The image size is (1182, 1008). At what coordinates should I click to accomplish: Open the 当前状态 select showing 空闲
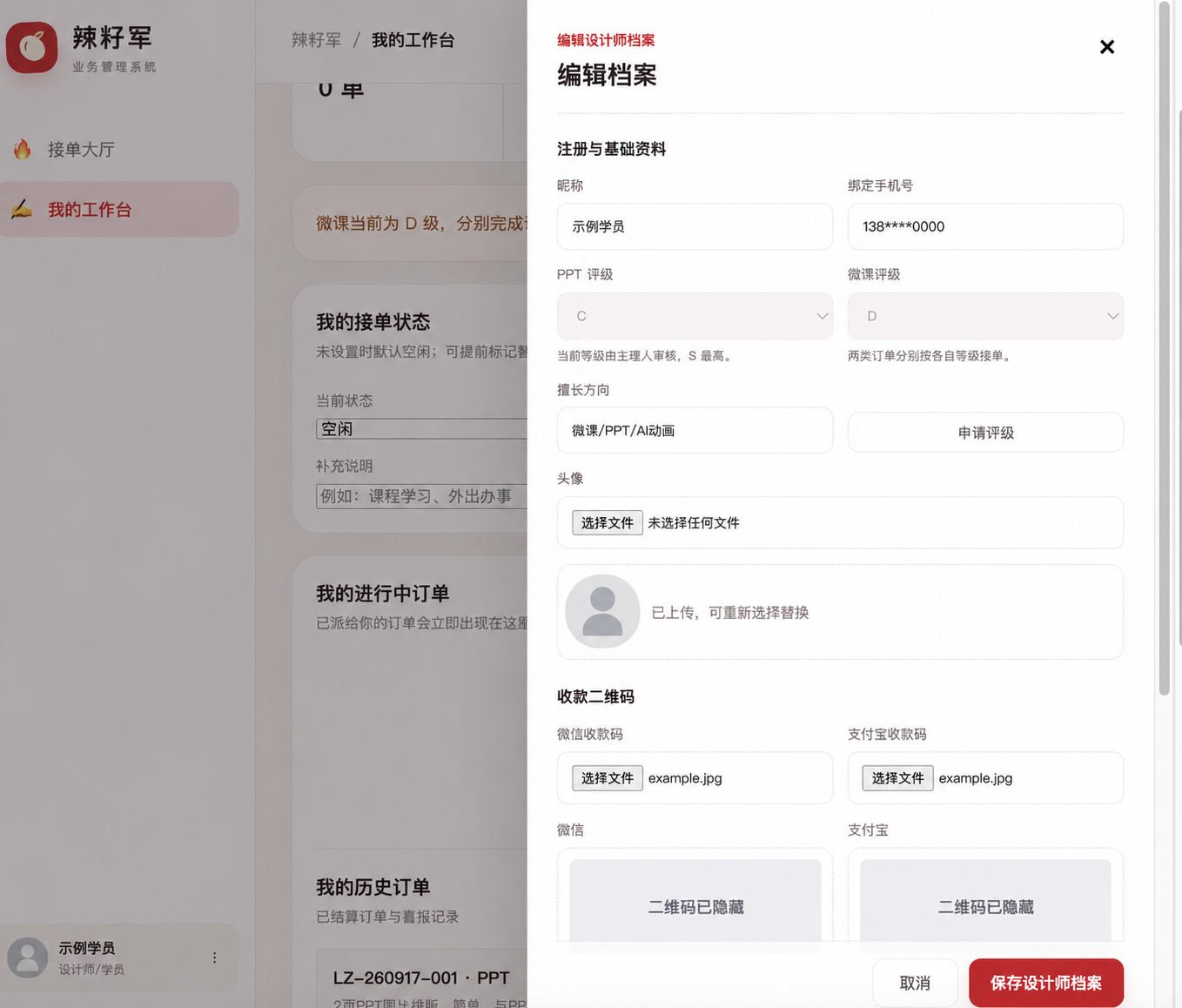tap(421, 428)
